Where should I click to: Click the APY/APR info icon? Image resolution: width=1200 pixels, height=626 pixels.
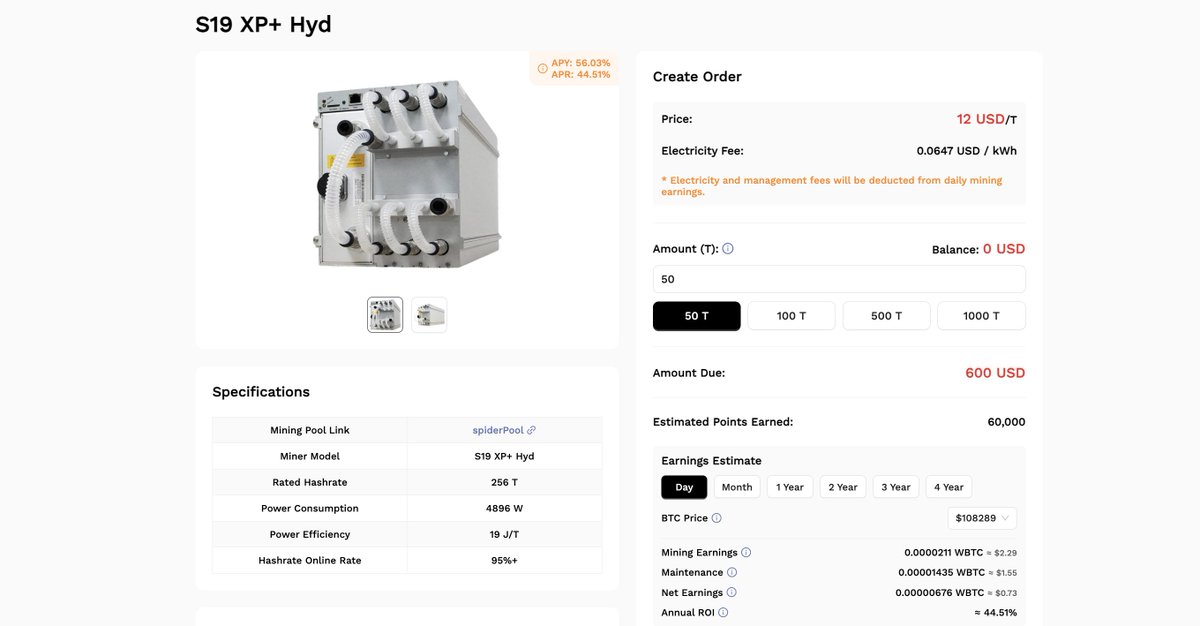pyautogui.click(x=542, y=69)
